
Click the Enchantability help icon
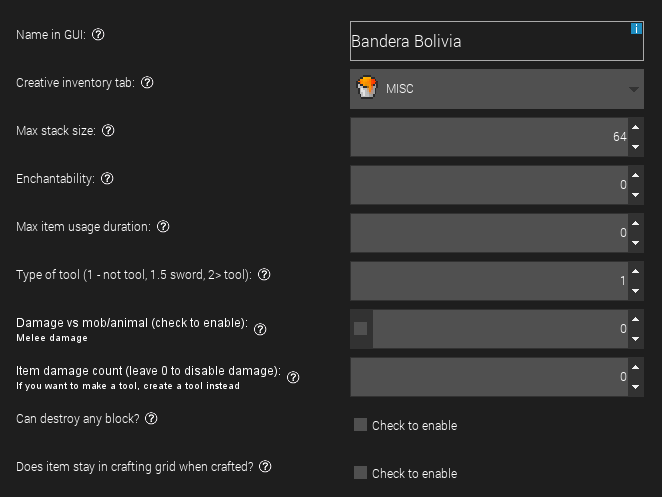(107, 179)
